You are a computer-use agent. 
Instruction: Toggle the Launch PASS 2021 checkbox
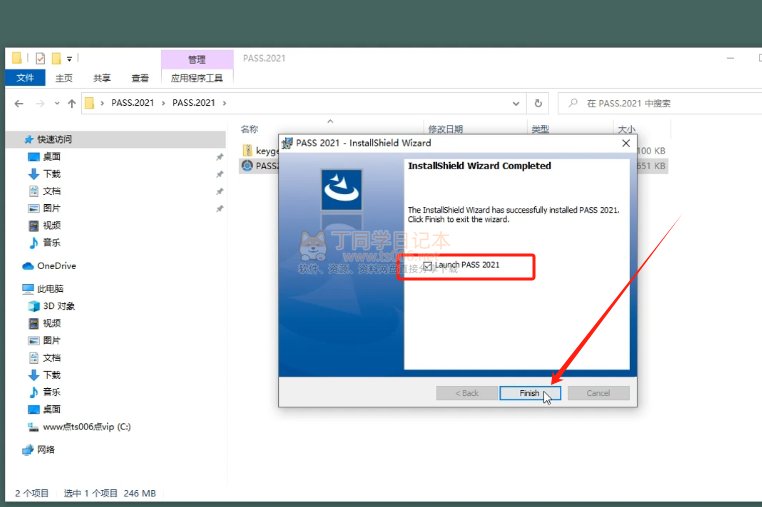click(428, 265)
